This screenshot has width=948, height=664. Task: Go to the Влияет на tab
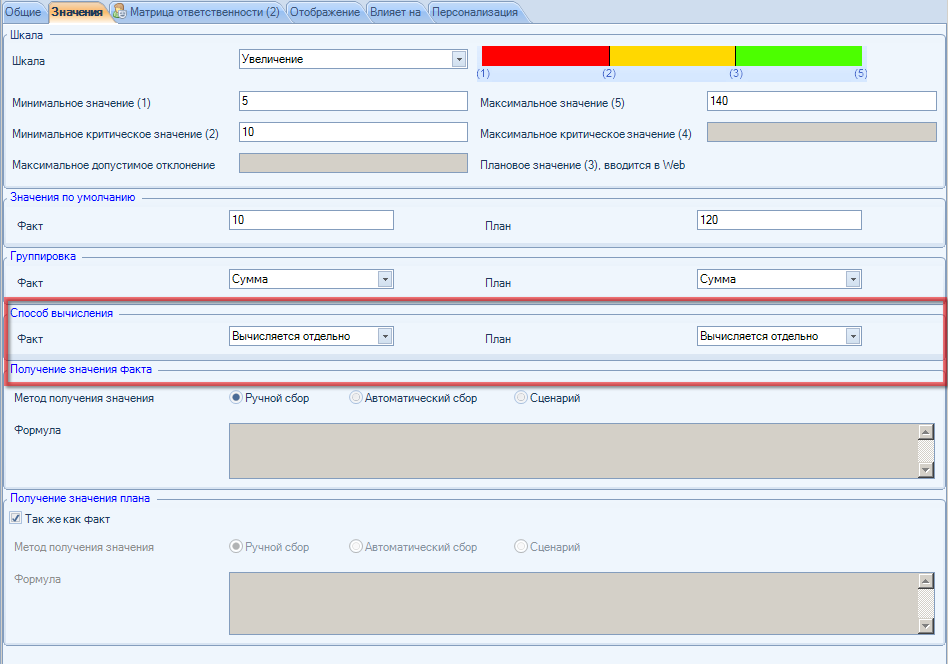click(x=396, y=12)
